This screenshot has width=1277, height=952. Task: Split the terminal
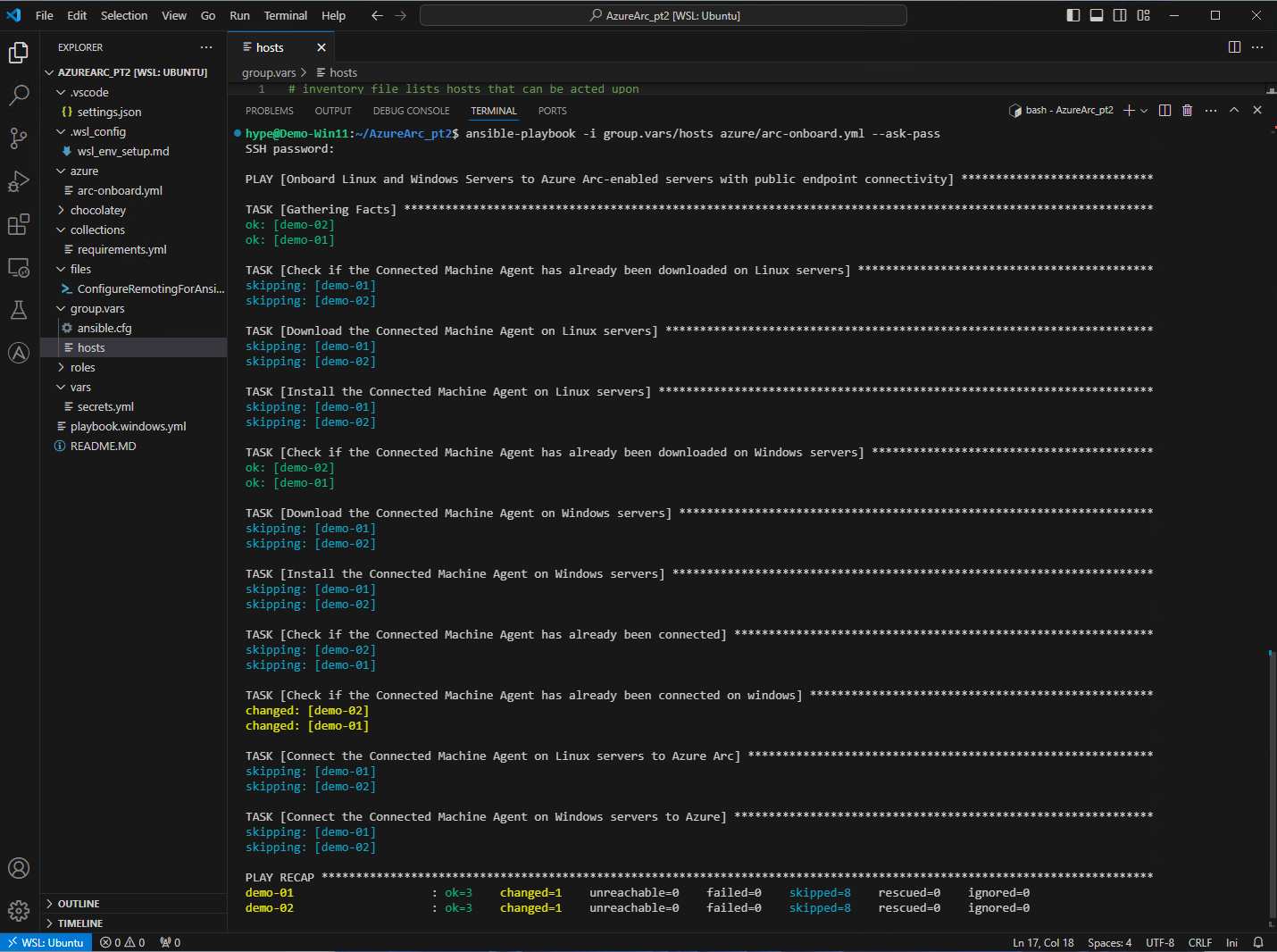pyautogui.click(x=1164, y=110)
